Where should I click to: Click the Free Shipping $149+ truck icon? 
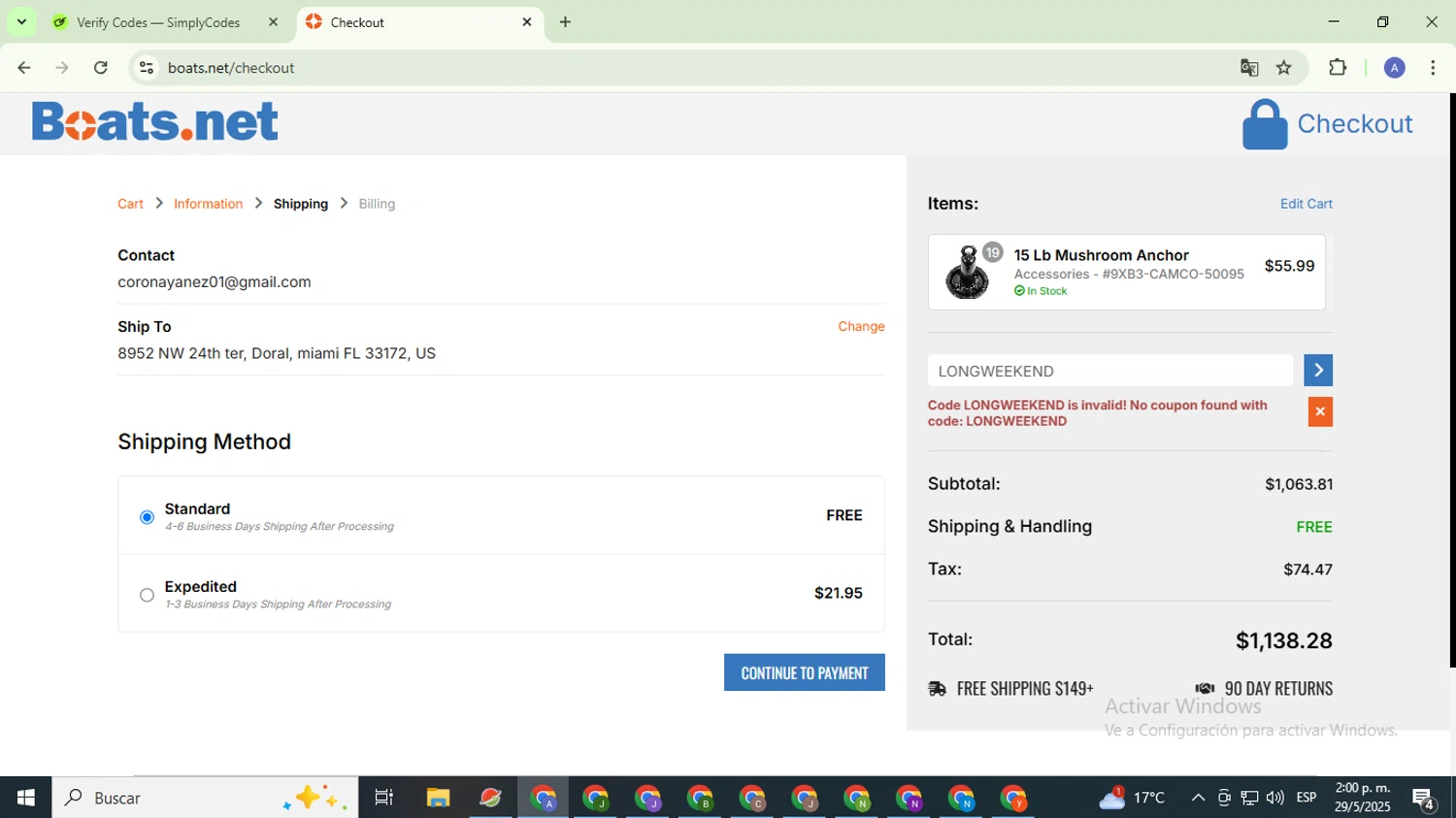click(x=937, y=689)
